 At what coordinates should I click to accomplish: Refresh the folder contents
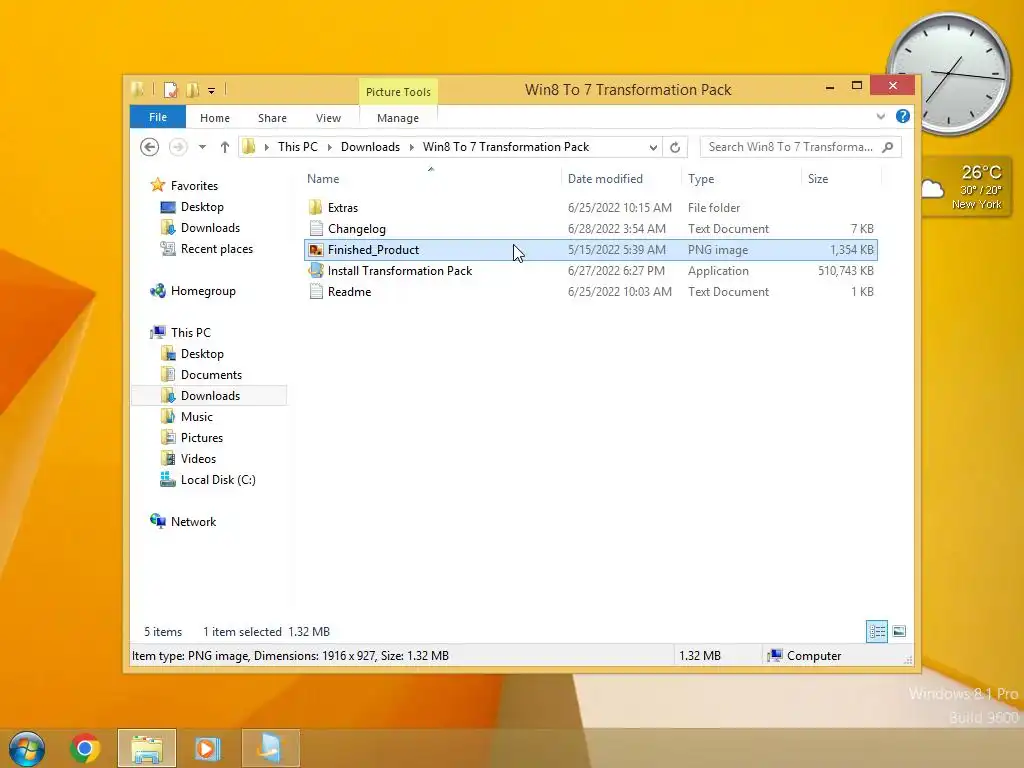pyautogui.click(x=675, y=147)
